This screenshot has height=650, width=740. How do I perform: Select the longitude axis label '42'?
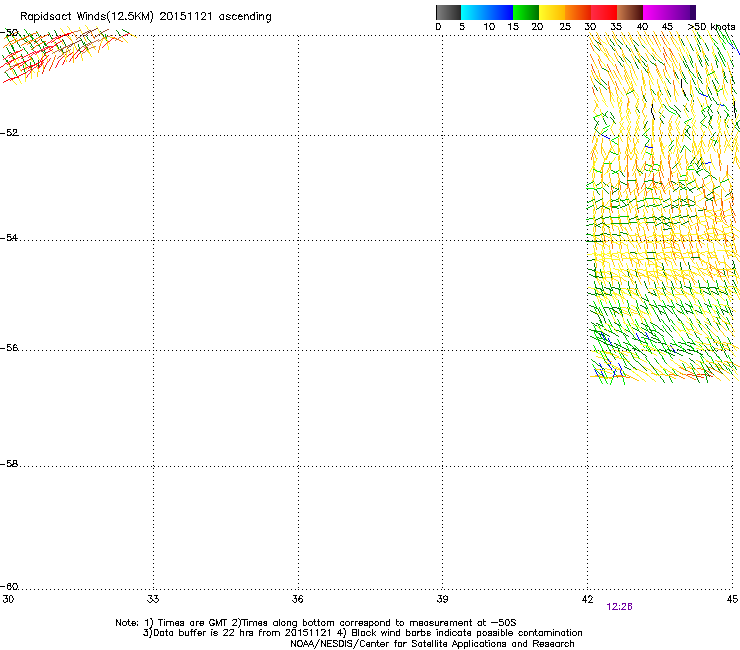point(587,599)
